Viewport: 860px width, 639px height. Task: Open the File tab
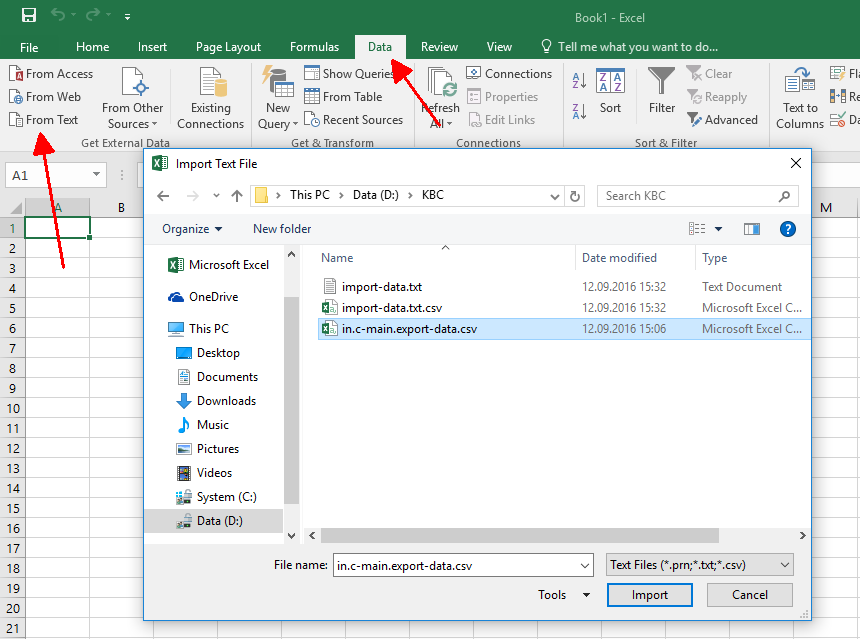pos(29,47)
